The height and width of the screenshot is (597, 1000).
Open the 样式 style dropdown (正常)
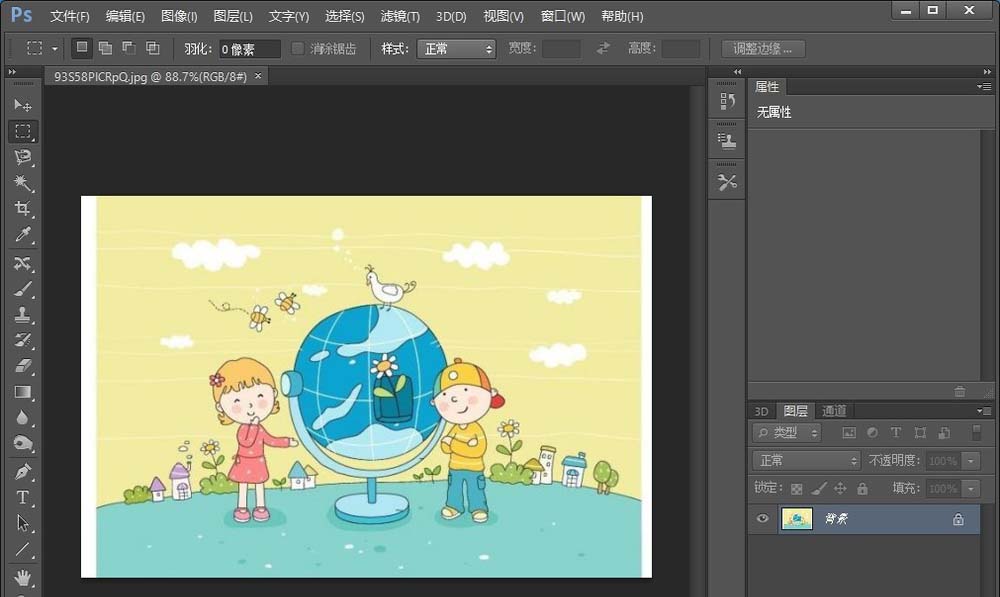457,48
